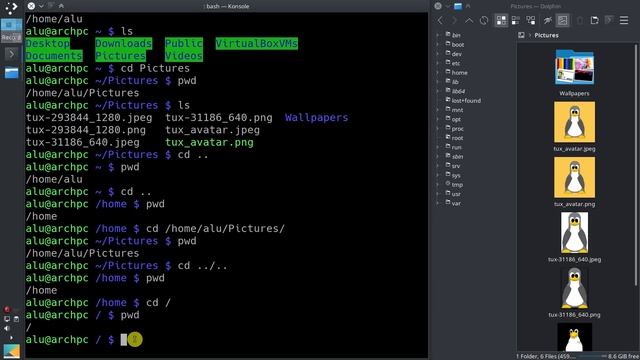Reload the Dolphin folder view

[x=484, y=20]
